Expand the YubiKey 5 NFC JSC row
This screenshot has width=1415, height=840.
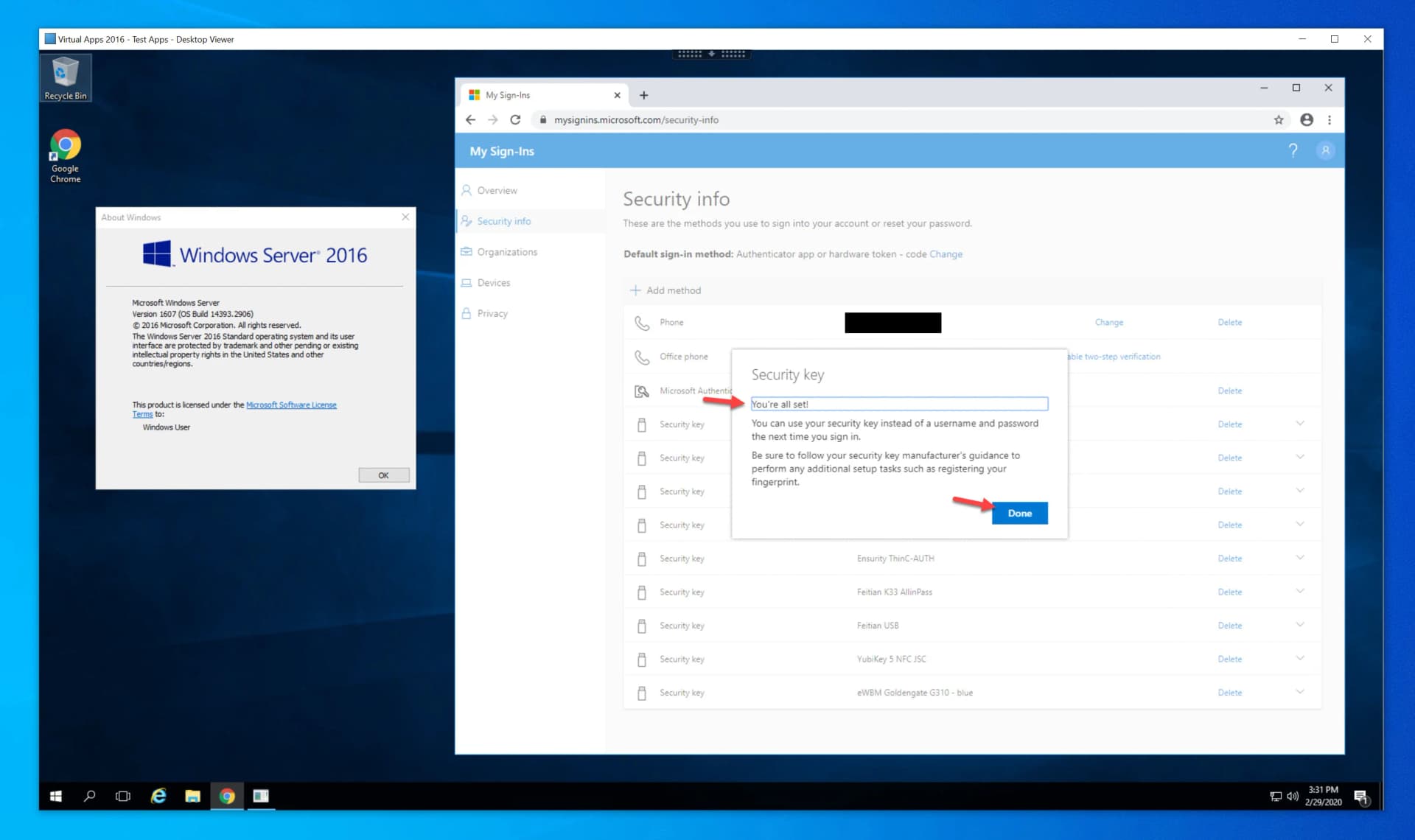[x=1300, y=659]
